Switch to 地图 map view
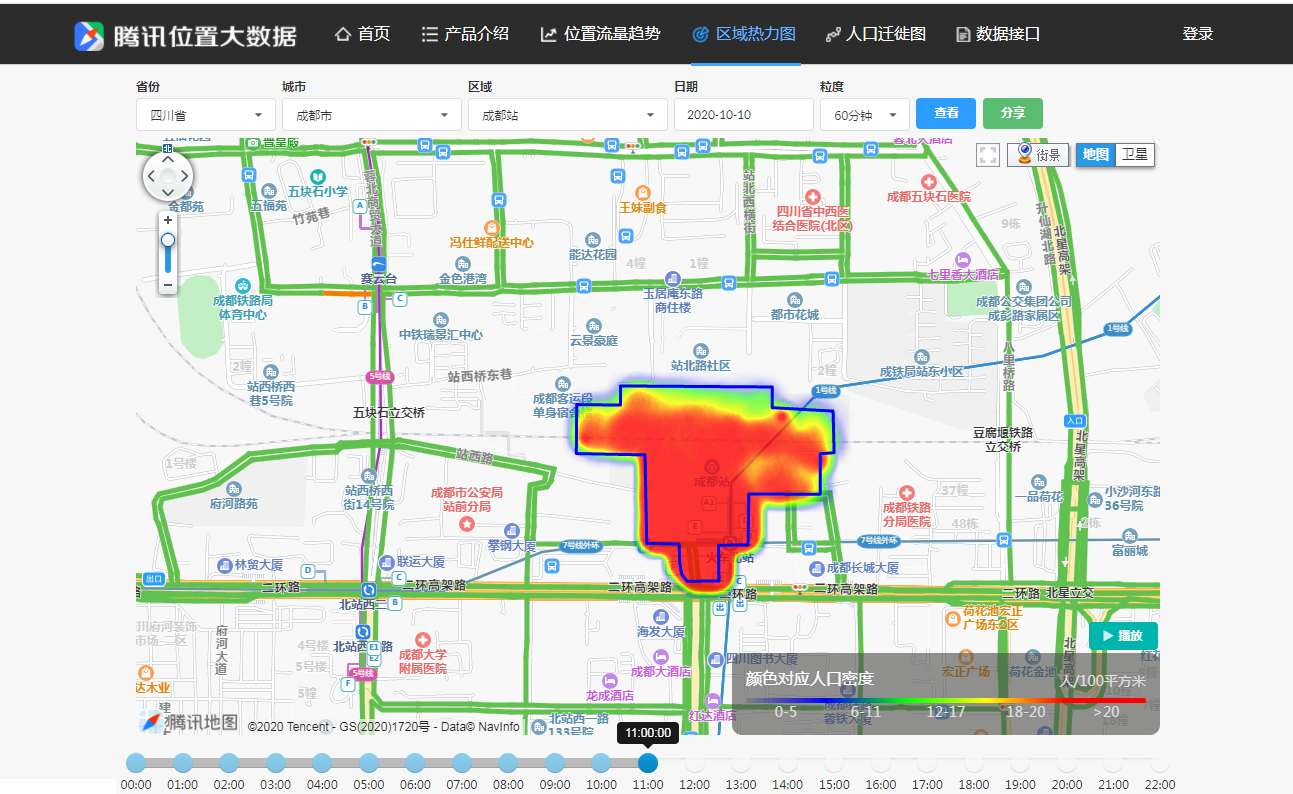The image size is (1293, 794). click(1096, 155)
